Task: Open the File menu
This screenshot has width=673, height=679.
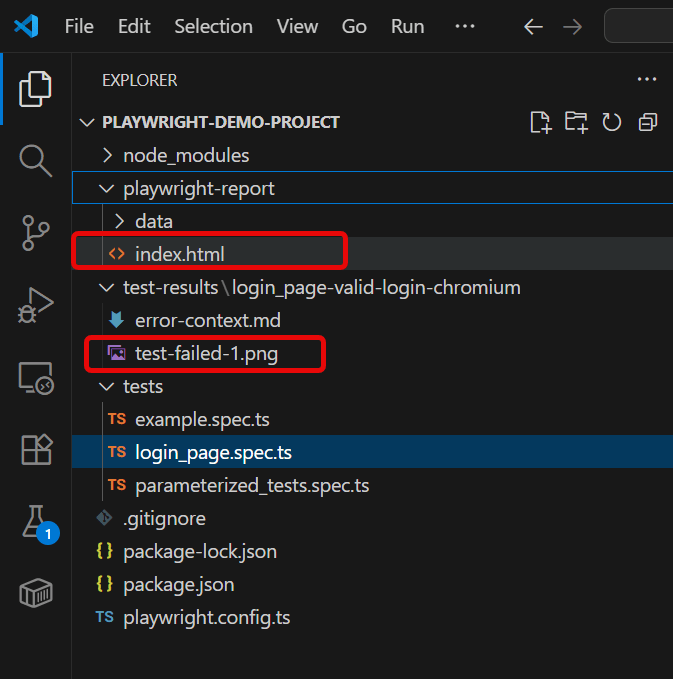Action: [79, 27]
